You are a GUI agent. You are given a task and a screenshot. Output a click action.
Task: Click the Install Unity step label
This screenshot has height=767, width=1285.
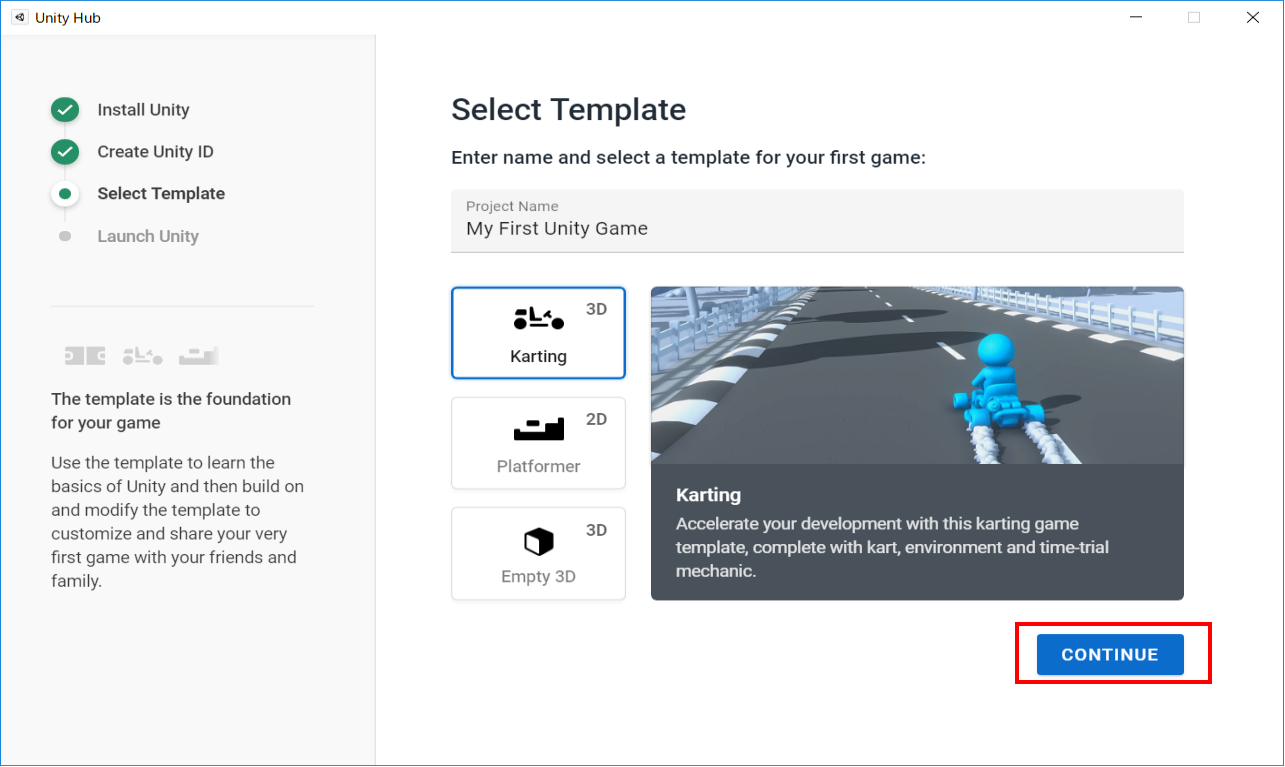(143, 110)
